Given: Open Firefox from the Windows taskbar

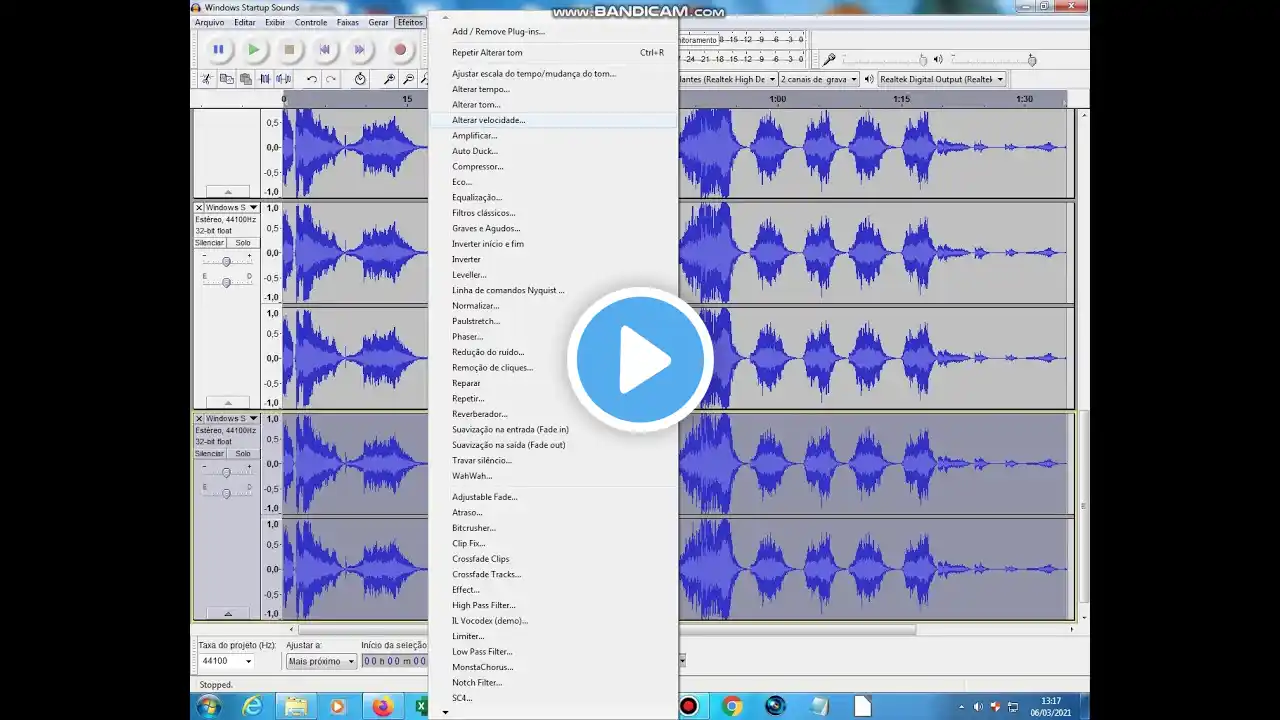Looking at the screenshot, I should pos(382,707).
